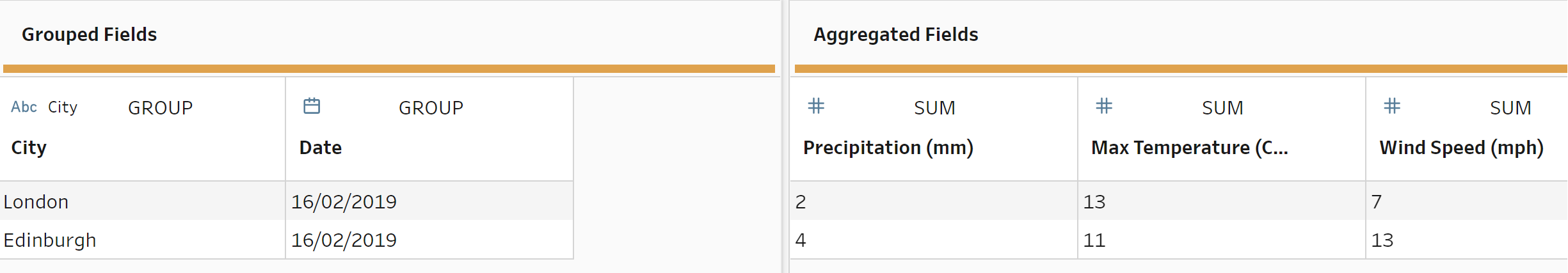Viewport: 1568px width, 273px height.
Task: Select the London row value
Action: [36, 202]
